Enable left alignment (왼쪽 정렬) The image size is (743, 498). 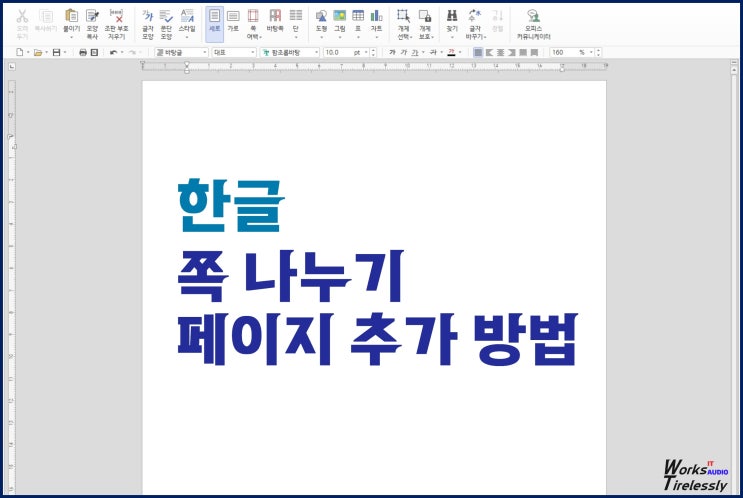[489, 52]
